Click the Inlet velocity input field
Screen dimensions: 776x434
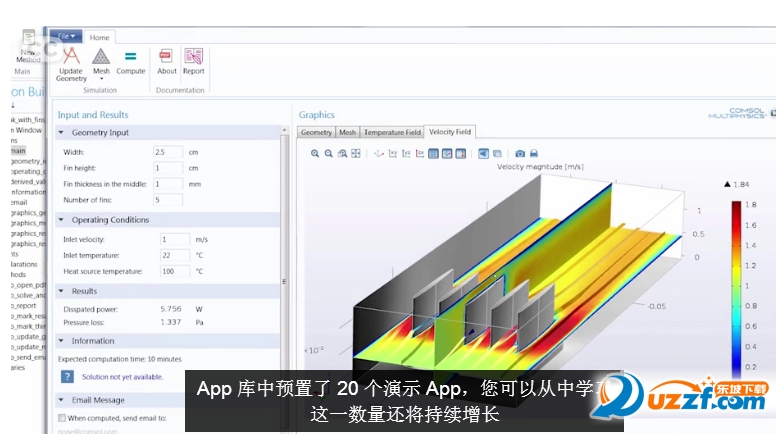(x=175, y=240)
